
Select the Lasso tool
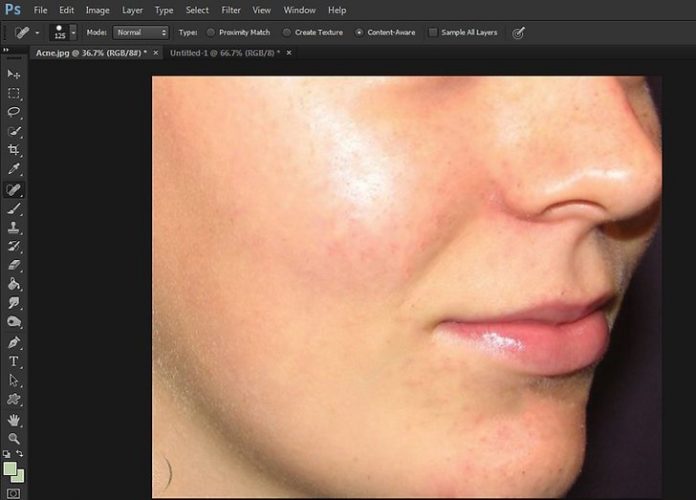(14, 112)
